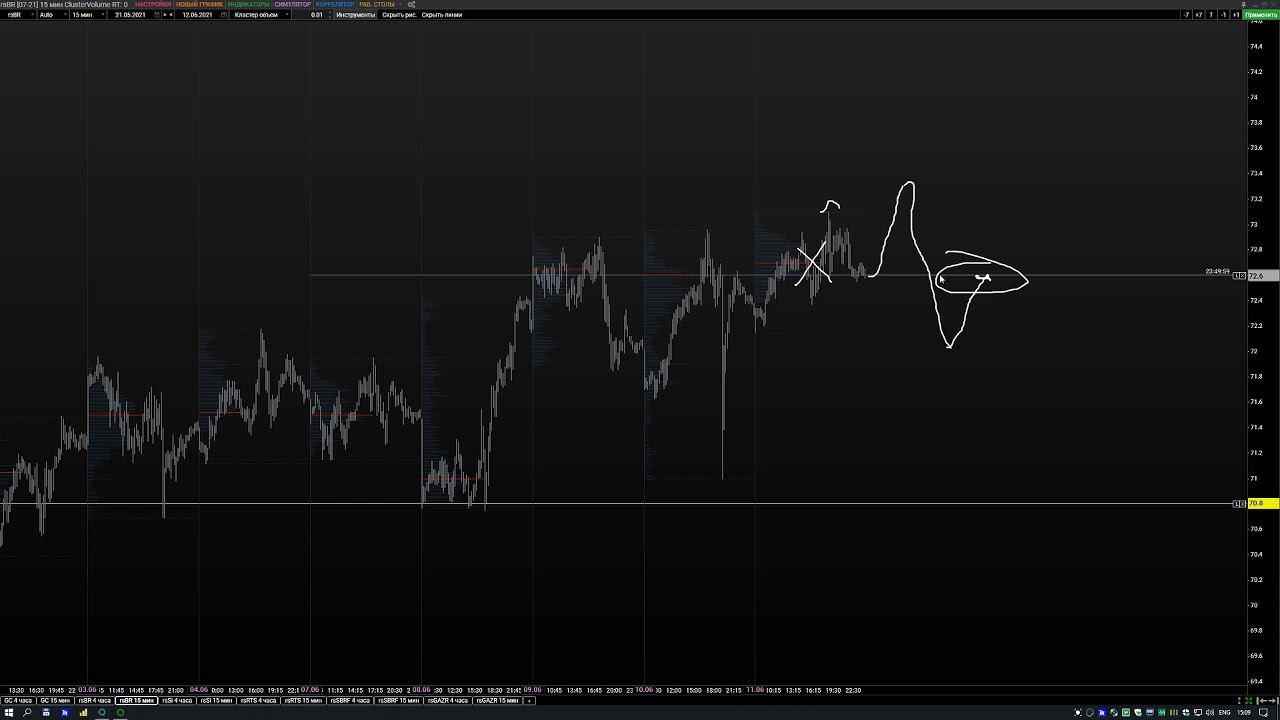
Task: Open the КОРРЕЛЯТОР menu
Action: point(335,5)
